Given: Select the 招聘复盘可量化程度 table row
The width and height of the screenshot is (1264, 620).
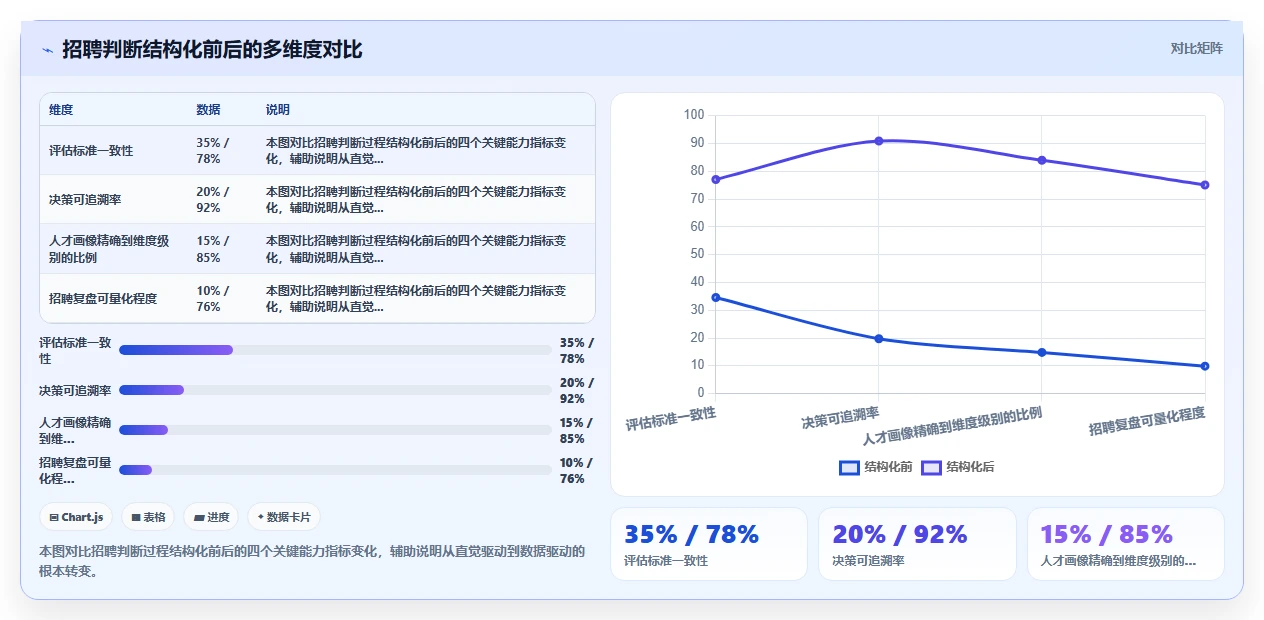Looking at the screenshot, I should pyautogui.click(x=317, y=298).
